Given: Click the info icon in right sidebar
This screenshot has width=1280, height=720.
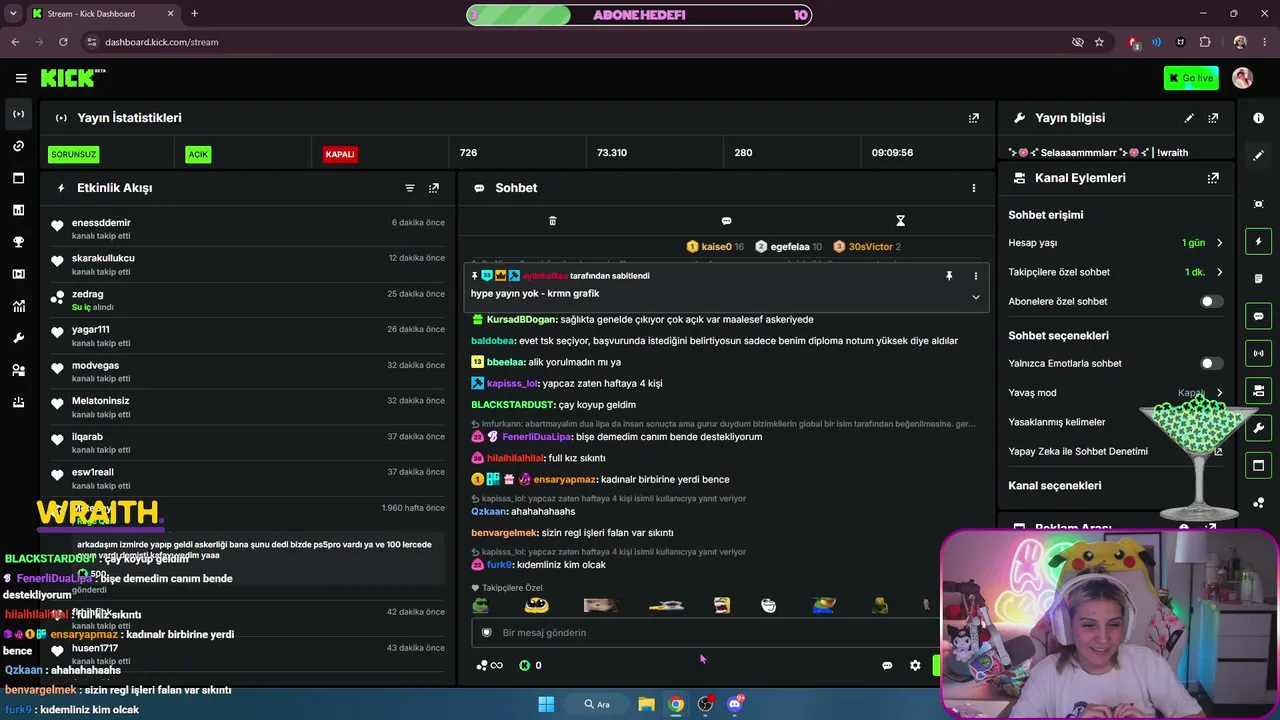Looking at the screenshot, I should click(1258, 118).
